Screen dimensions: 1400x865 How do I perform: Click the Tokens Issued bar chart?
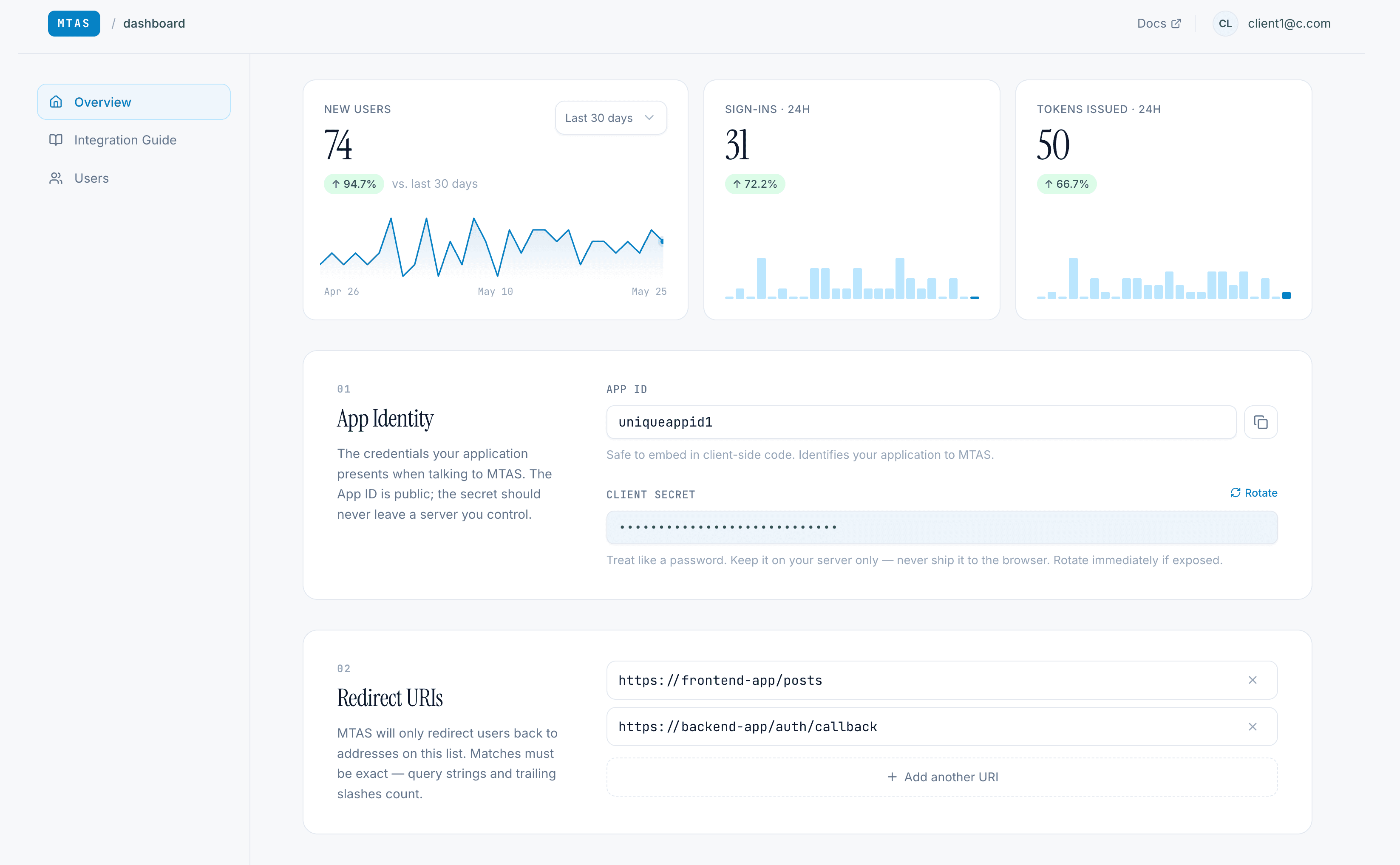1164,279
